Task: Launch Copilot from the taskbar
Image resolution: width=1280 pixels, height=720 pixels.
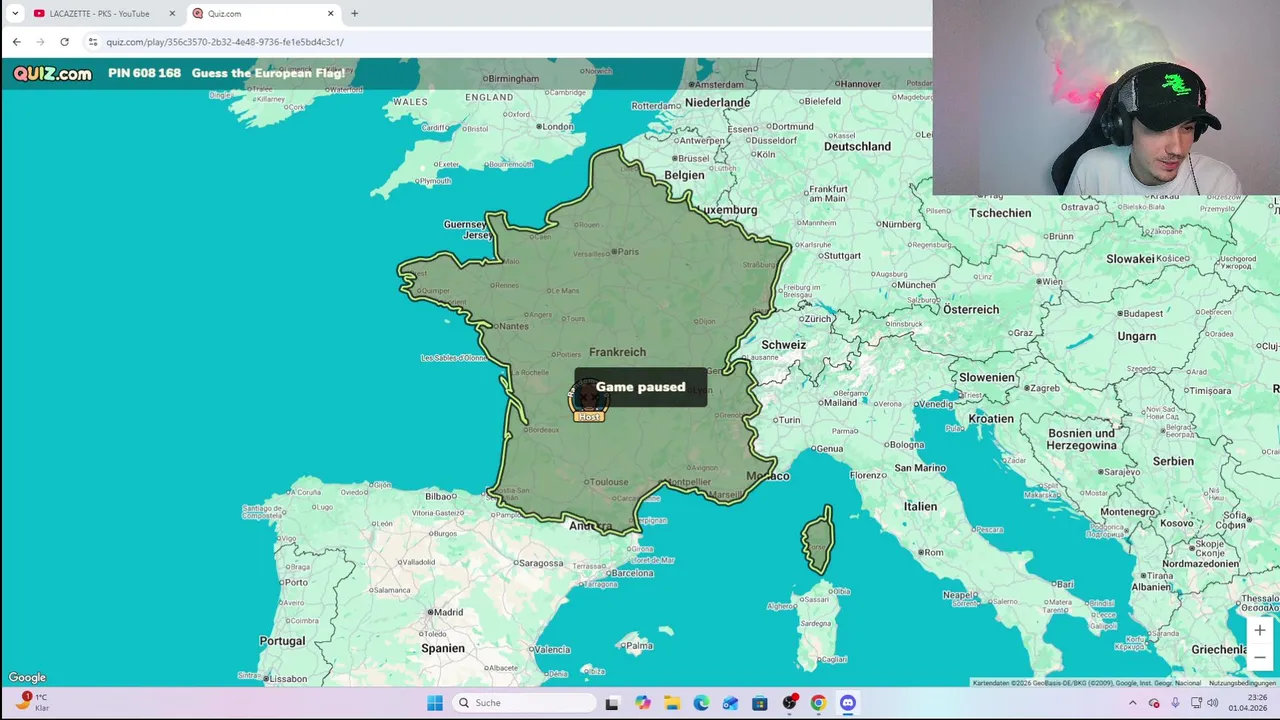Action: tap(642, 703)
